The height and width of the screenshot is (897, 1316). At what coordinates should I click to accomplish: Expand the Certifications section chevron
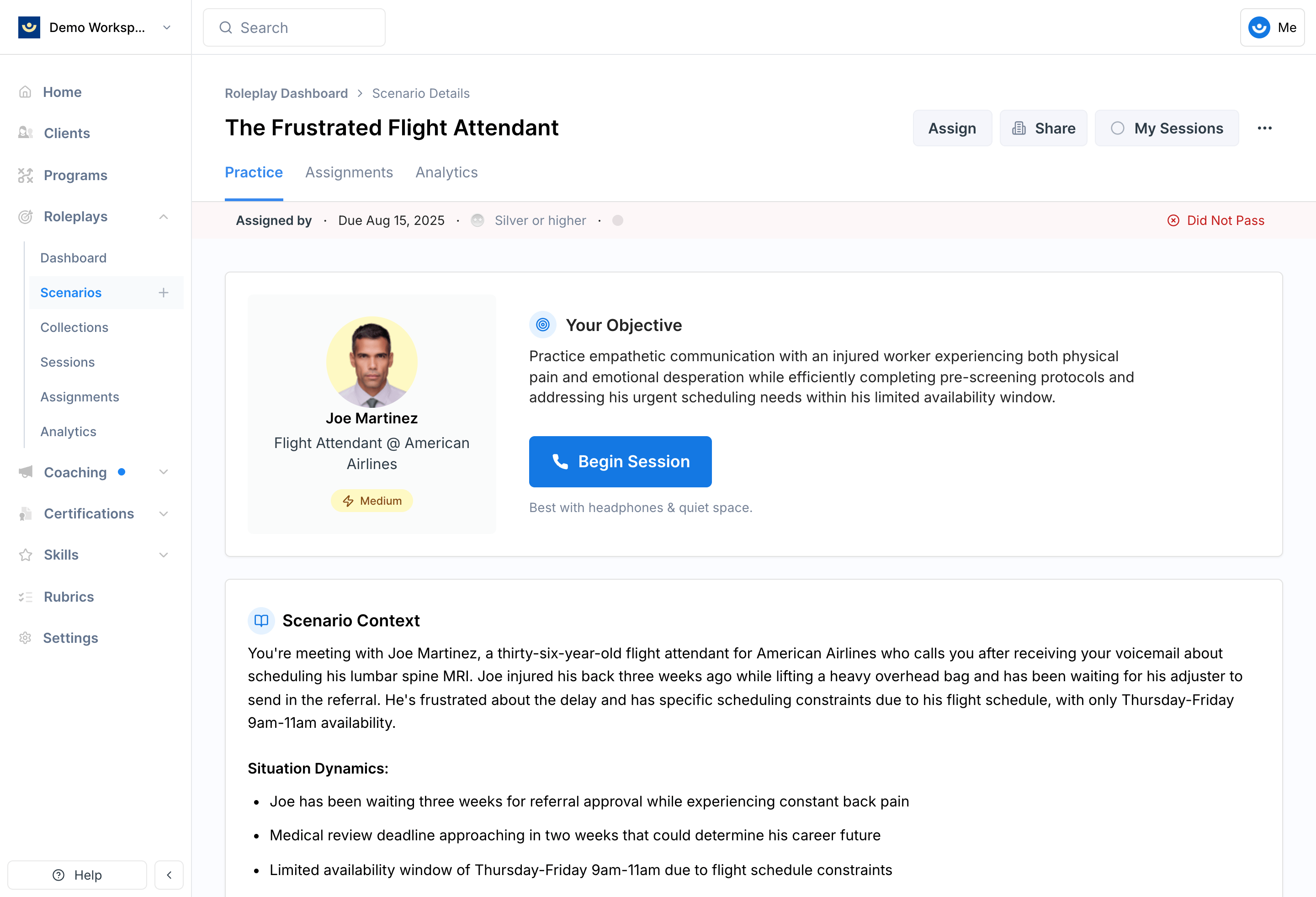tap(164, 513)
